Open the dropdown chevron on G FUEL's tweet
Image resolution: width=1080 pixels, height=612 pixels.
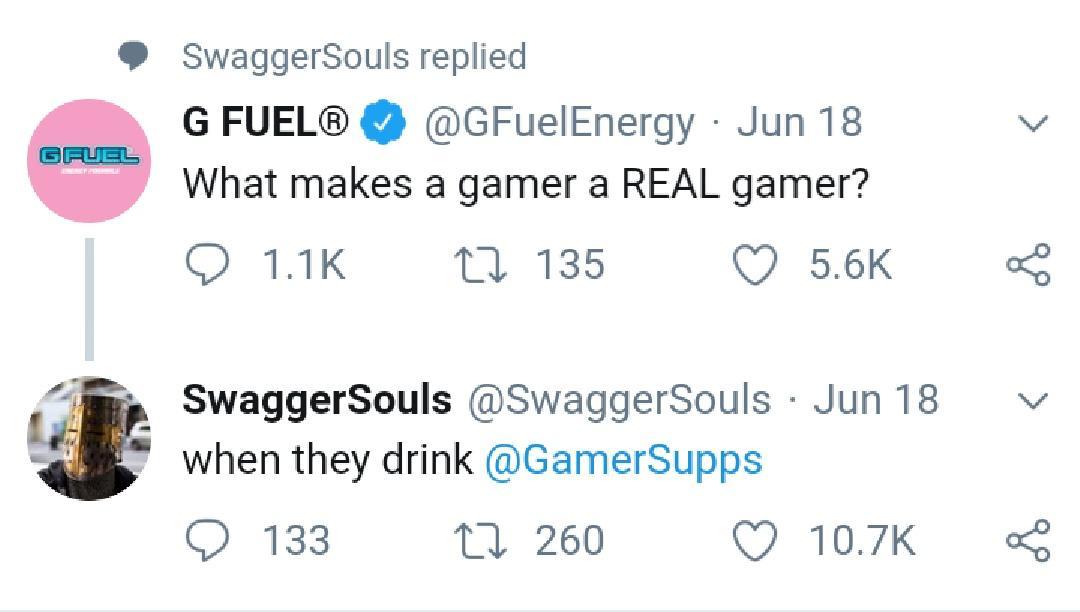point(1031,122)
